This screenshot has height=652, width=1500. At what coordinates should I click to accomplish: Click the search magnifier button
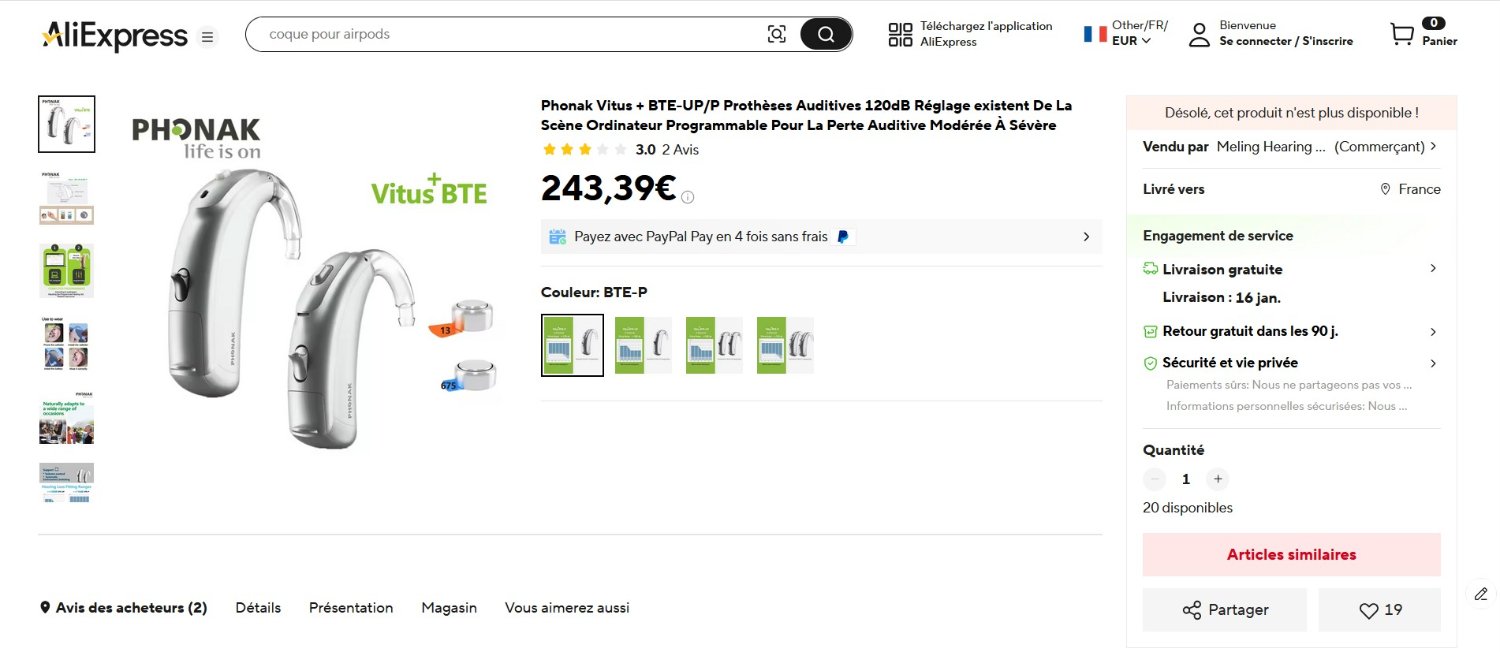[826, 35]
